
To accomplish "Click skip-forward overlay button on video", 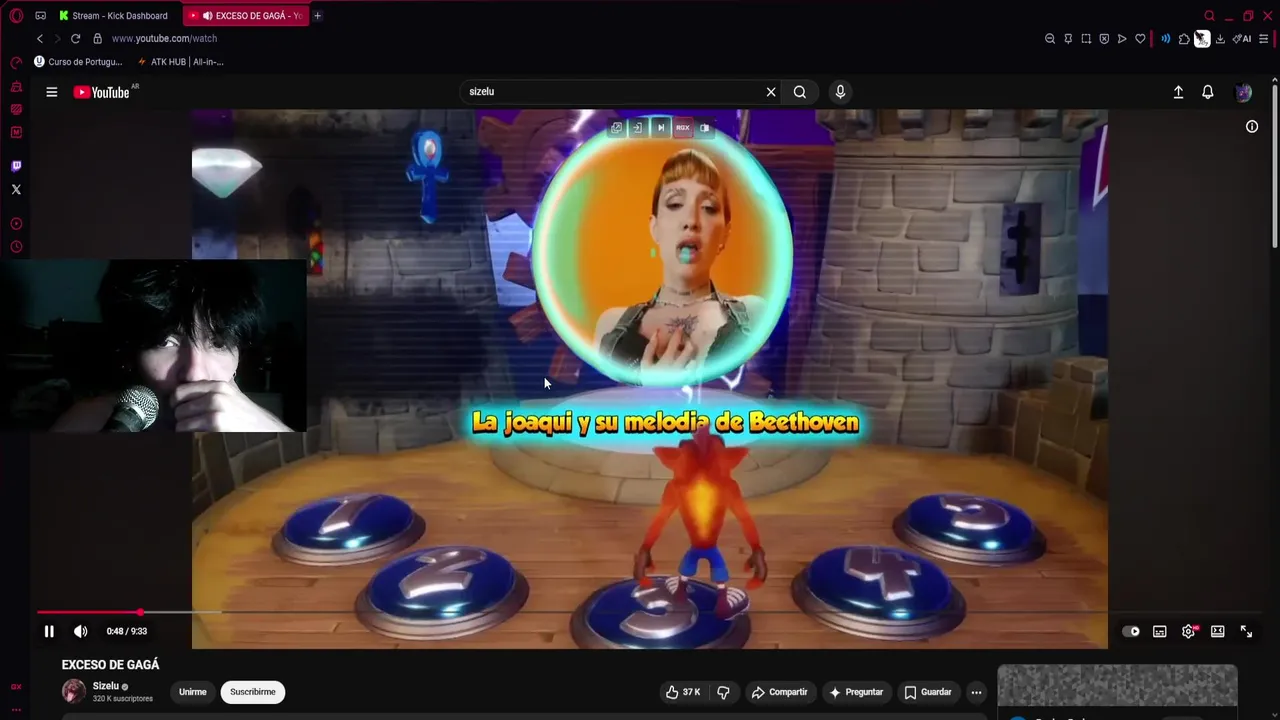I will coord(660,128).
